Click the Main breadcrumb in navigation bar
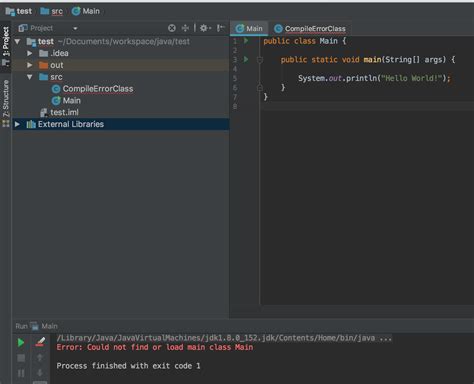 tap(86, 11)
